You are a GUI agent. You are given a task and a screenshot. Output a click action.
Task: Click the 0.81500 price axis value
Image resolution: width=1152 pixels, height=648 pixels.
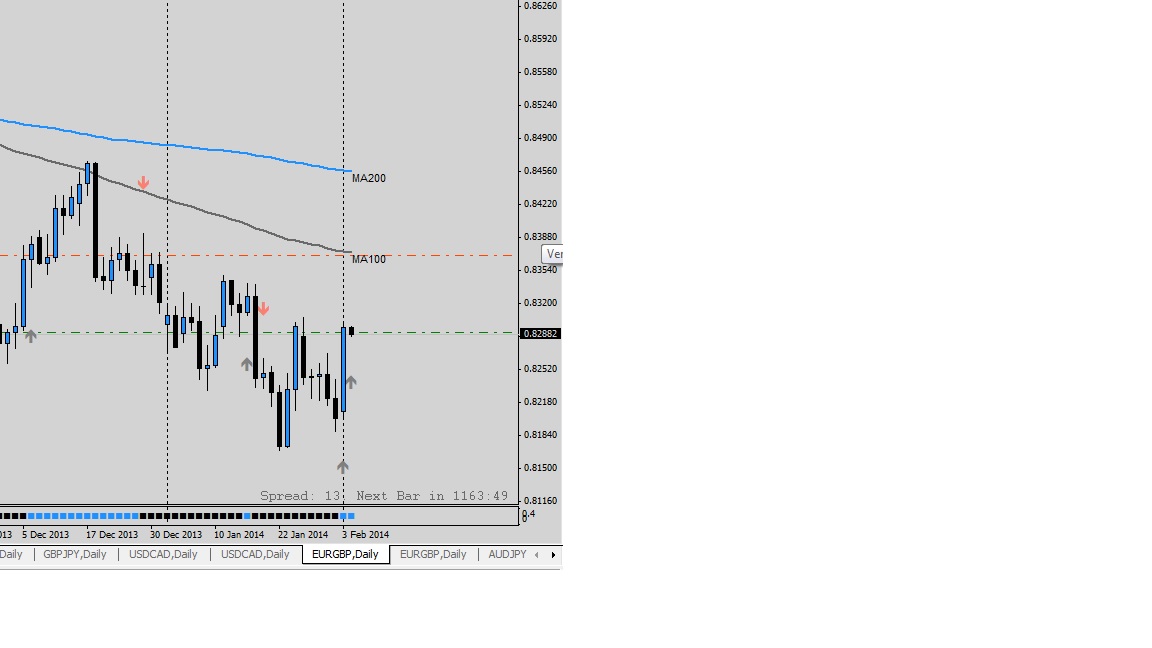pyautogui.click(x=540, y=468)
